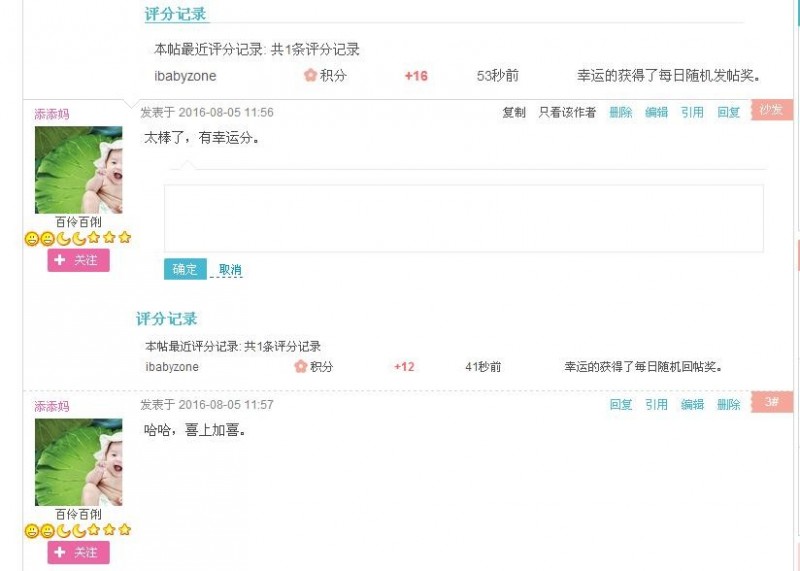Viewport: 800px width, 571px height.
Task: Quote the 11:57 post via 引用
Action: pyautogui.click(x=656, y=405)
